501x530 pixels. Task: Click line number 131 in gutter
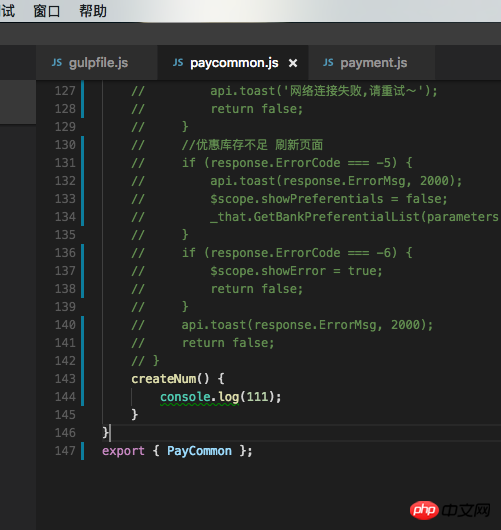click(65, 163)
